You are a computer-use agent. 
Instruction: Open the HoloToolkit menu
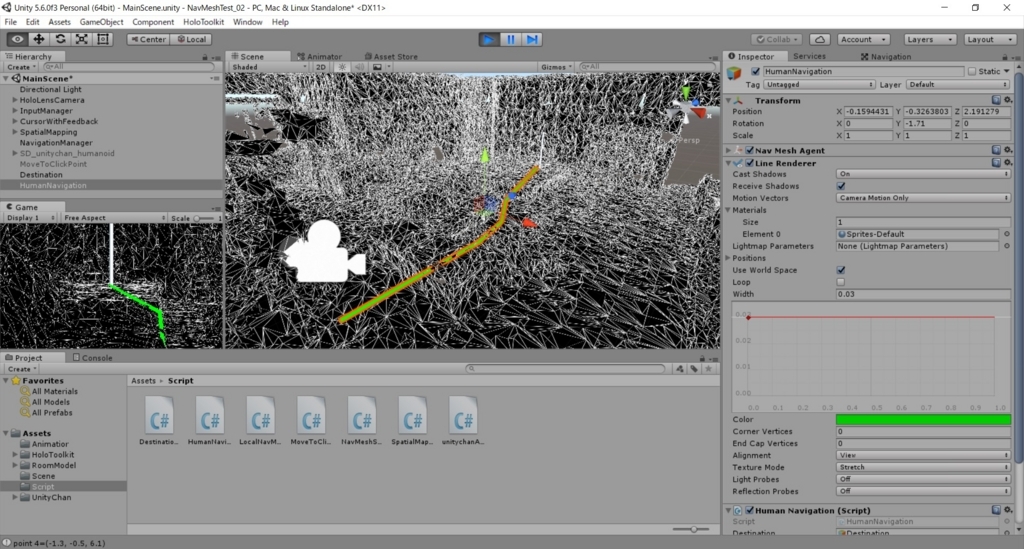(203, 22)
